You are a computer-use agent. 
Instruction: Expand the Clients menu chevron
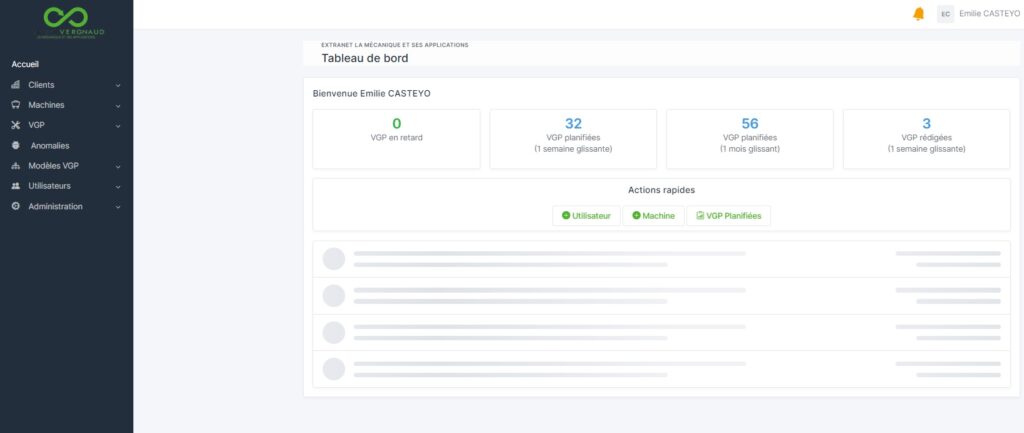[118, 86]
